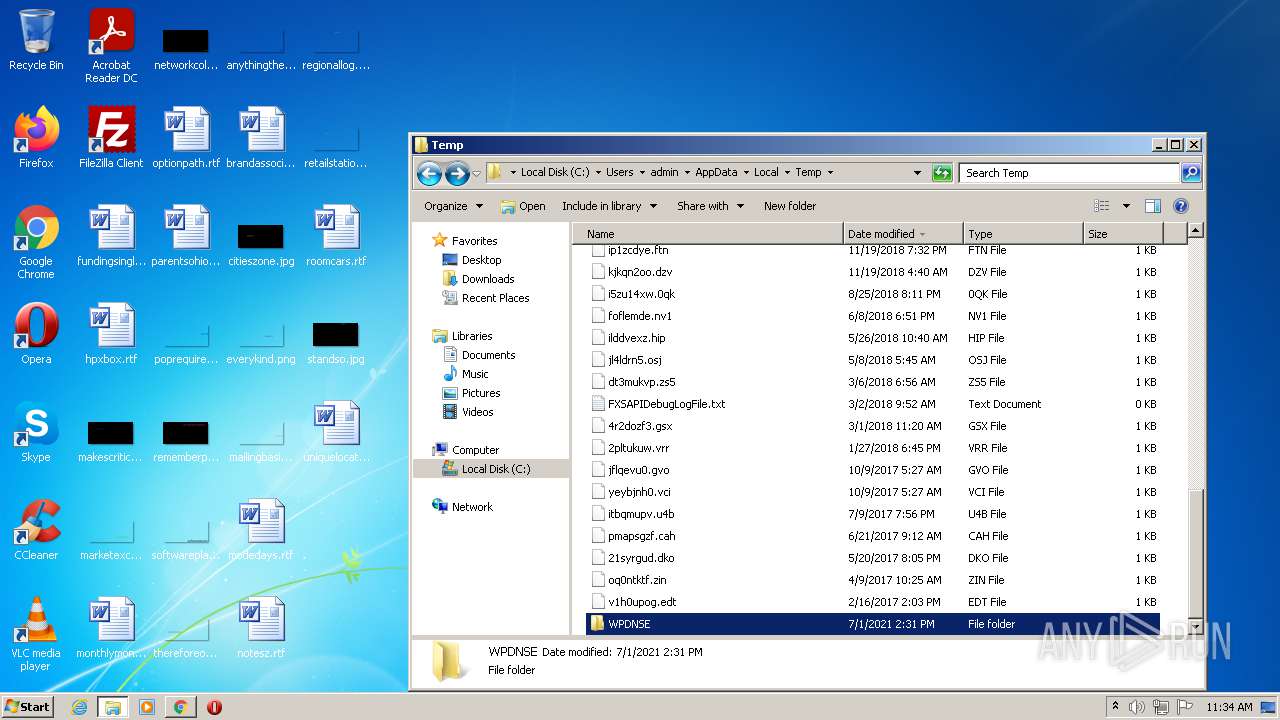Select roomcars.rtf desktop file
Viewport: 1280px width, 720px height.
[336, 235]
